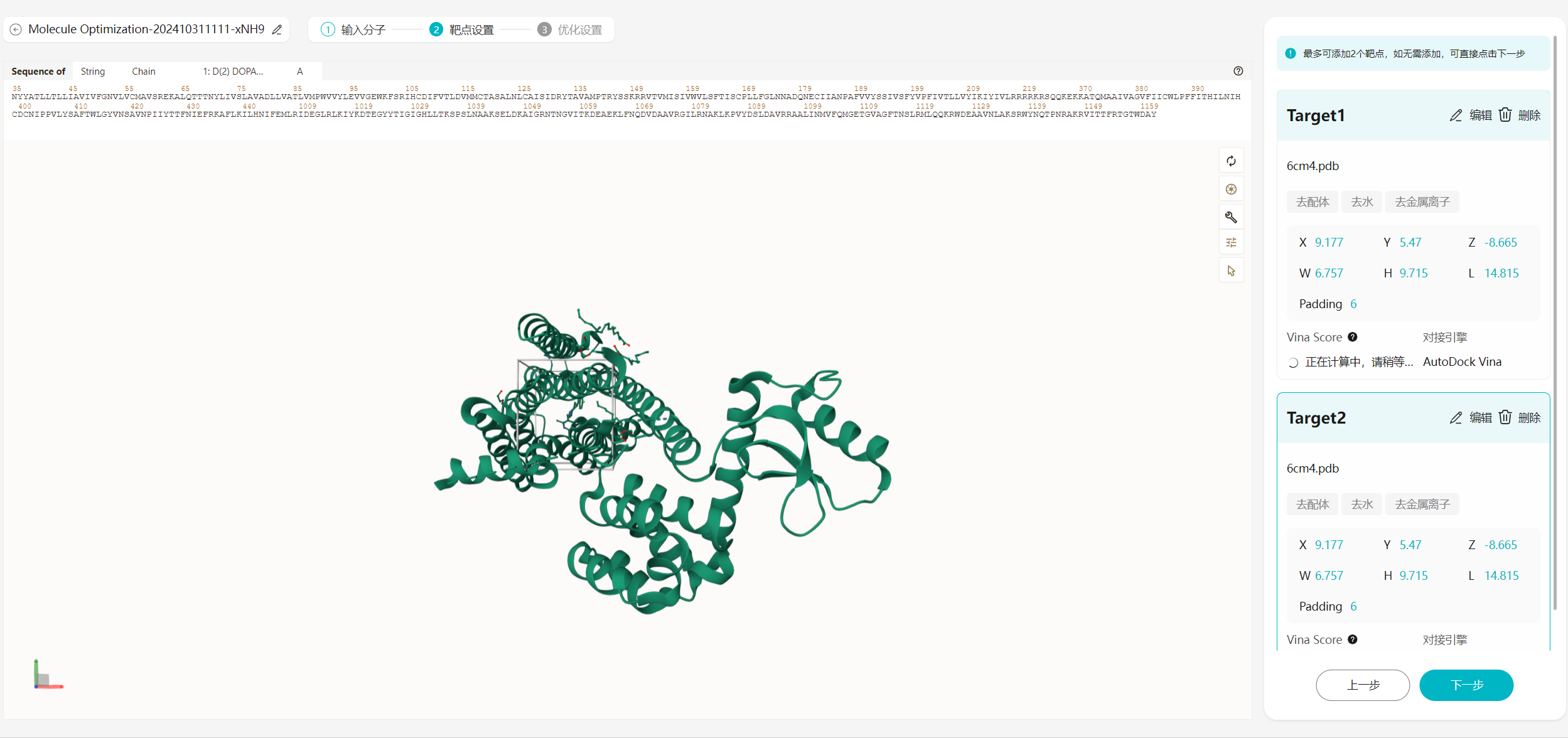Edit Target2 with the pencil icon
The width and height of the screenshot is (1568, 738).
pyautogui.click(x=1456, y=418)
